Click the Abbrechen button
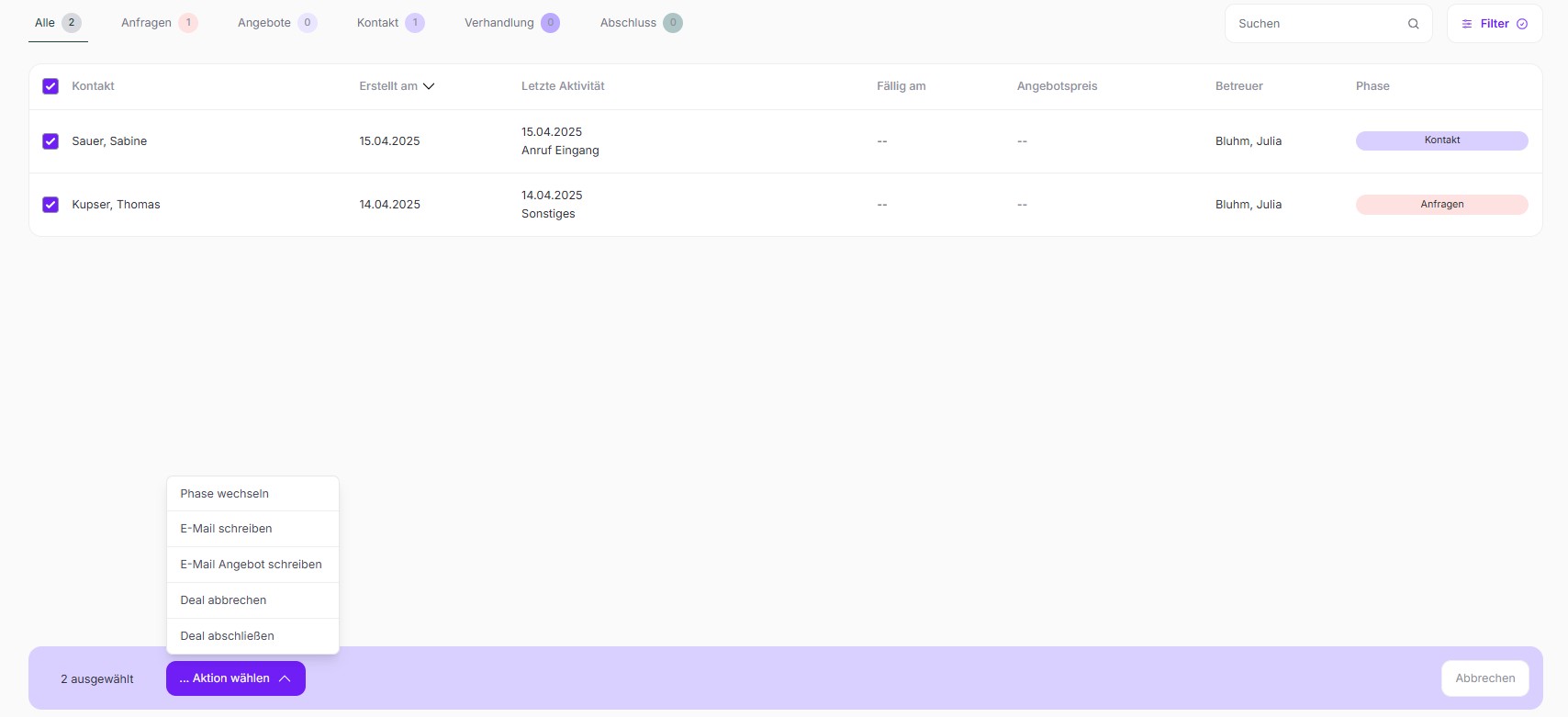The image size is (1568, 717). pyautogui.click(x=1485, y=678)
